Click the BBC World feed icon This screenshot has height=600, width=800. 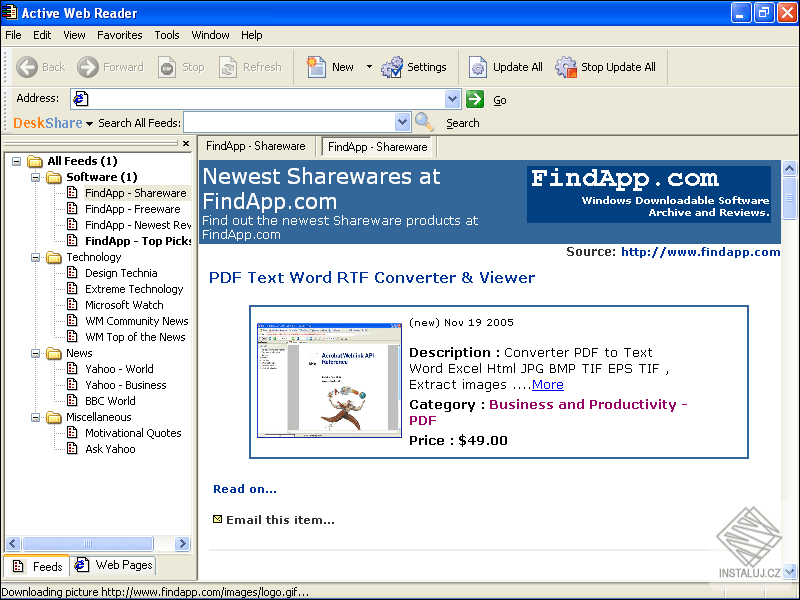tap(72, 400)
